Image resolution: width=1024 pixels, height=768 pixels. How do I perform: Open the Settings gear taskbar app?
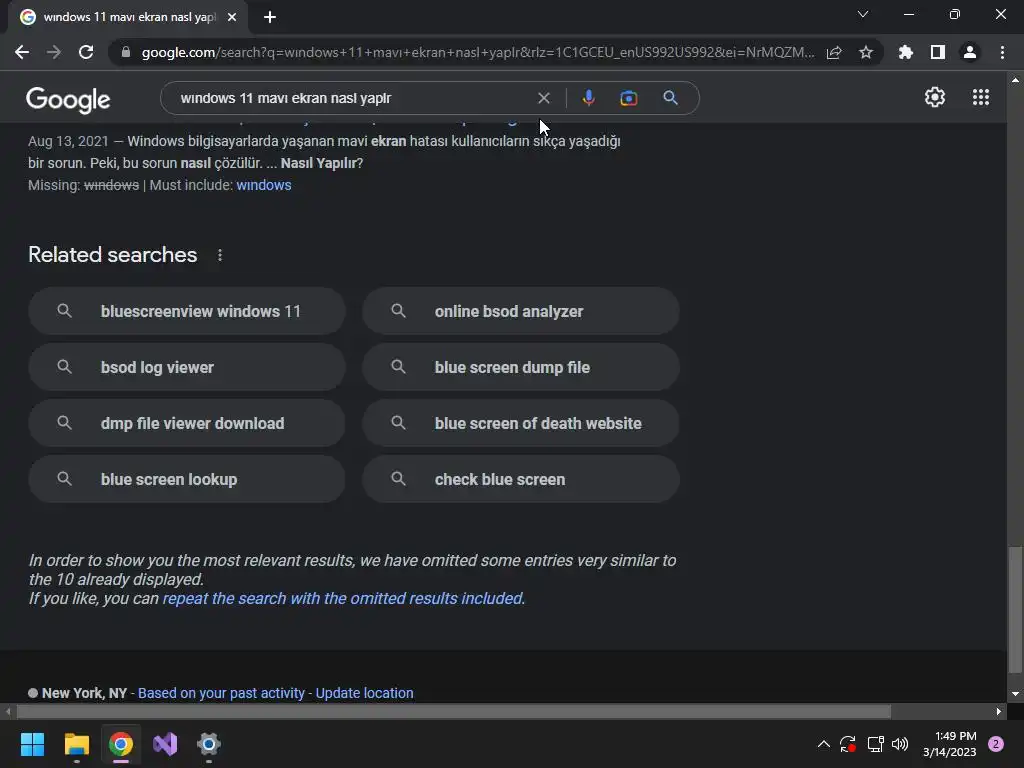pos(209,744)
